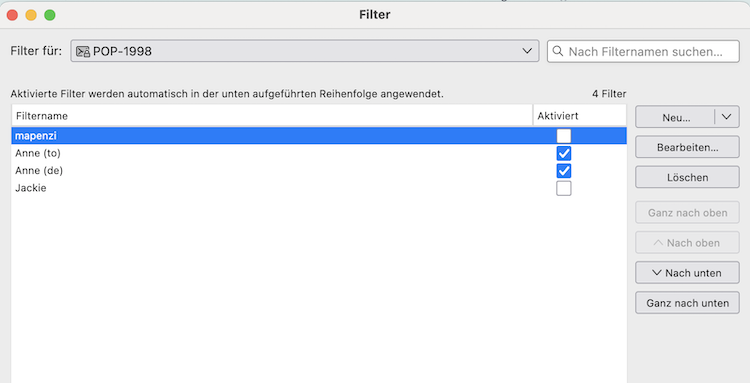750x383 pixels.
Task: Select the Anne (de) filter row
Action: (319, 171)
